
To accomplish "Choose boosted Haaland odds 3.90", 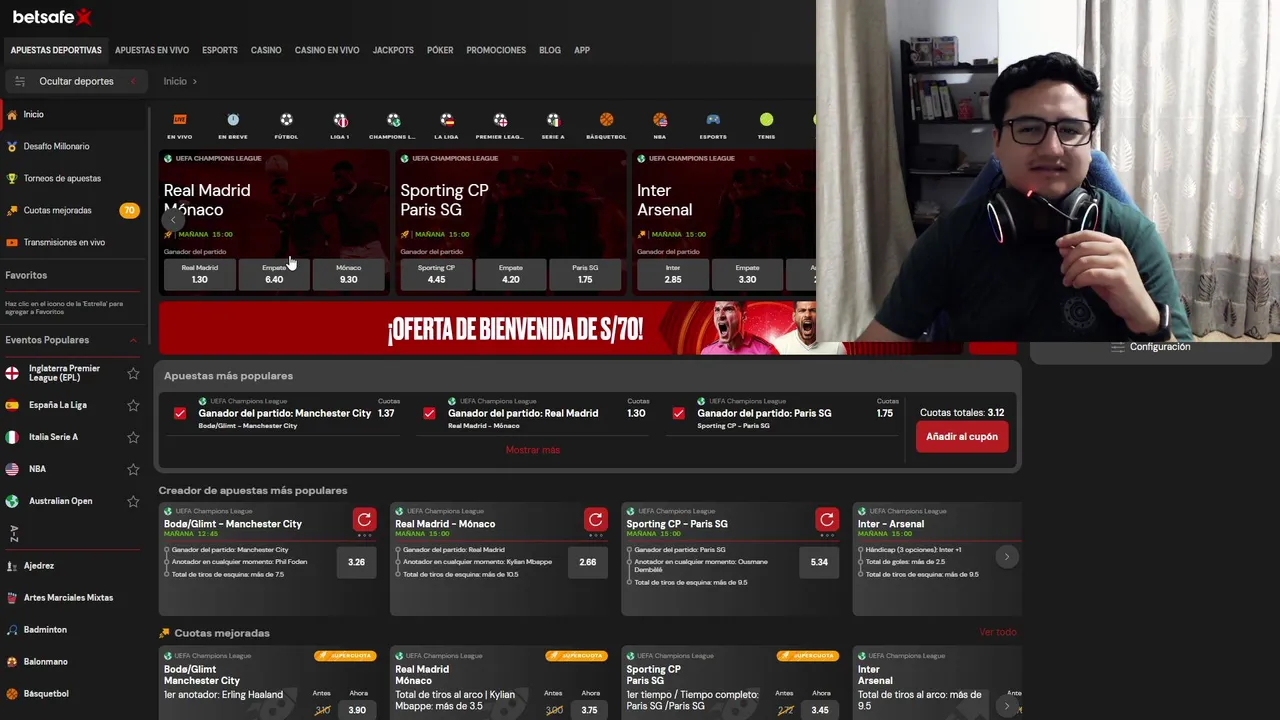I will [x=357, y=710].
